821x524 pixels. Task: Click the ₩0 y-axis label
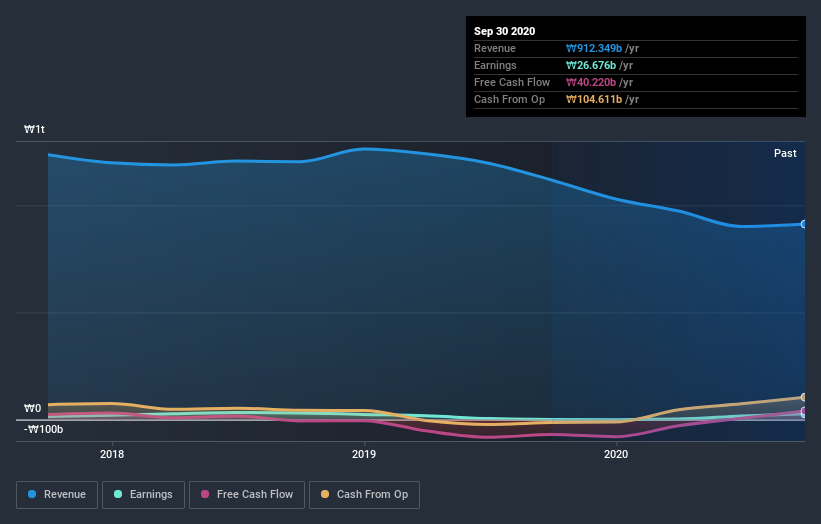(x=32, y=408)
